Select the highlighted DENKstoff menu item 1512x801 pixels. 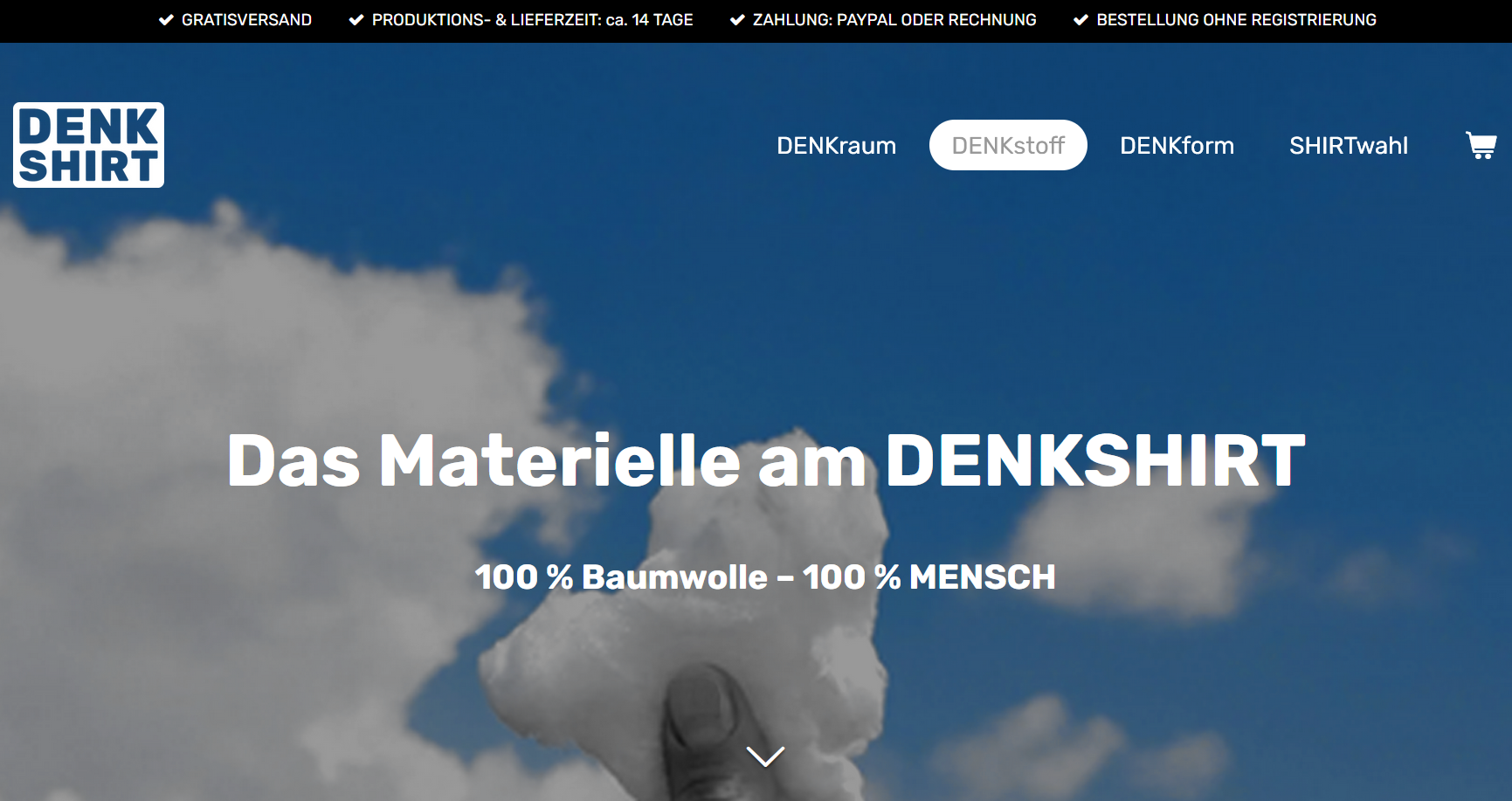[x=1008, y=145]
